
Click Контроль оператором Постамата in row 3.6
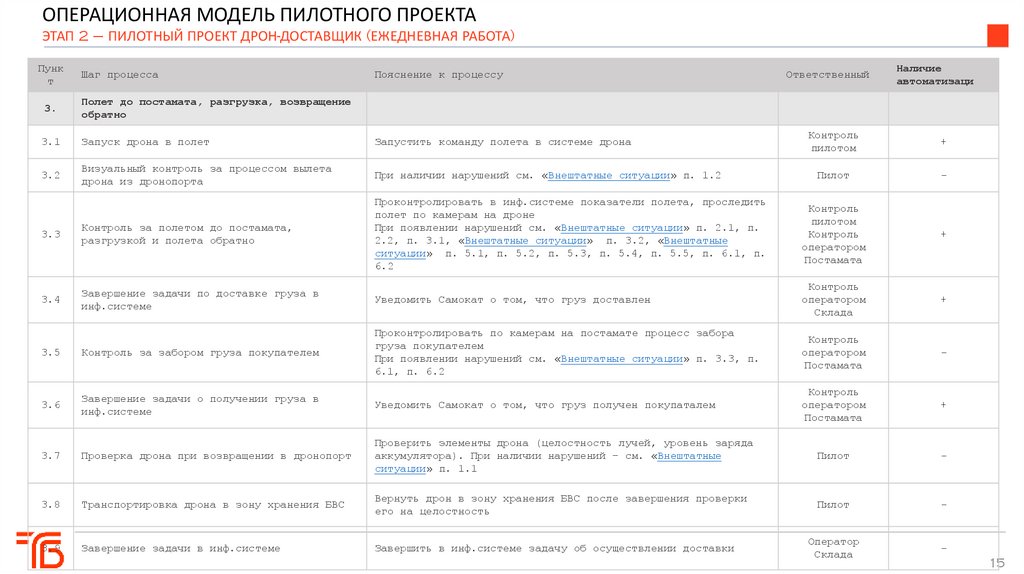coord(833,405)
